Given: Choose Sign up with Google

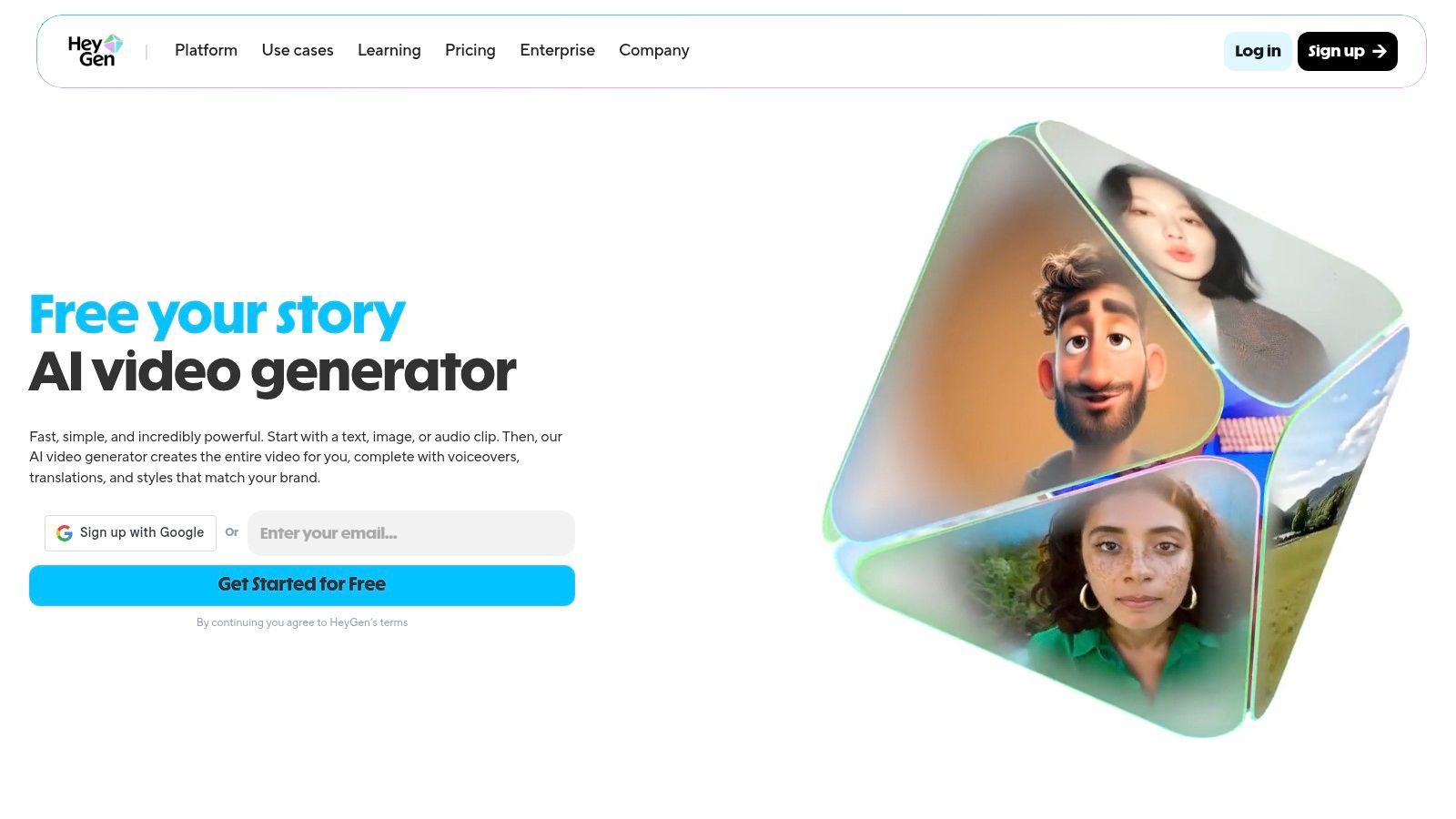Looking at the screenshot, I should 130,533.
